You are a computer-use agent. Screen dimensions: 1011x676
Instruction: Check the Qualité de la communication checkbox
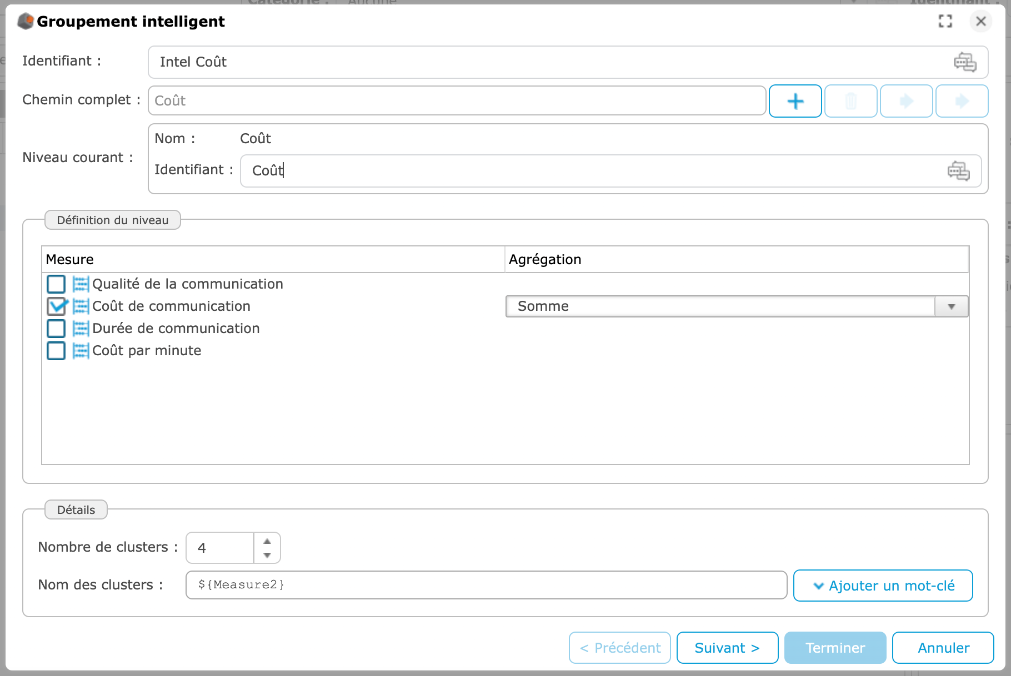click(56, 284)
